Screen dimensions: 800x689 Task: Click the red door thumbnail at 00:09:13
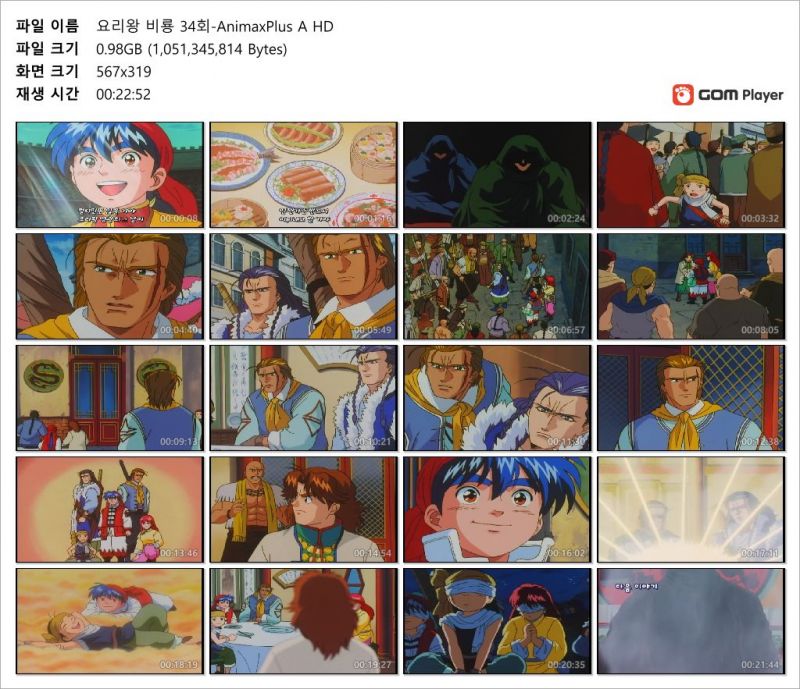[x=110, y=398]
